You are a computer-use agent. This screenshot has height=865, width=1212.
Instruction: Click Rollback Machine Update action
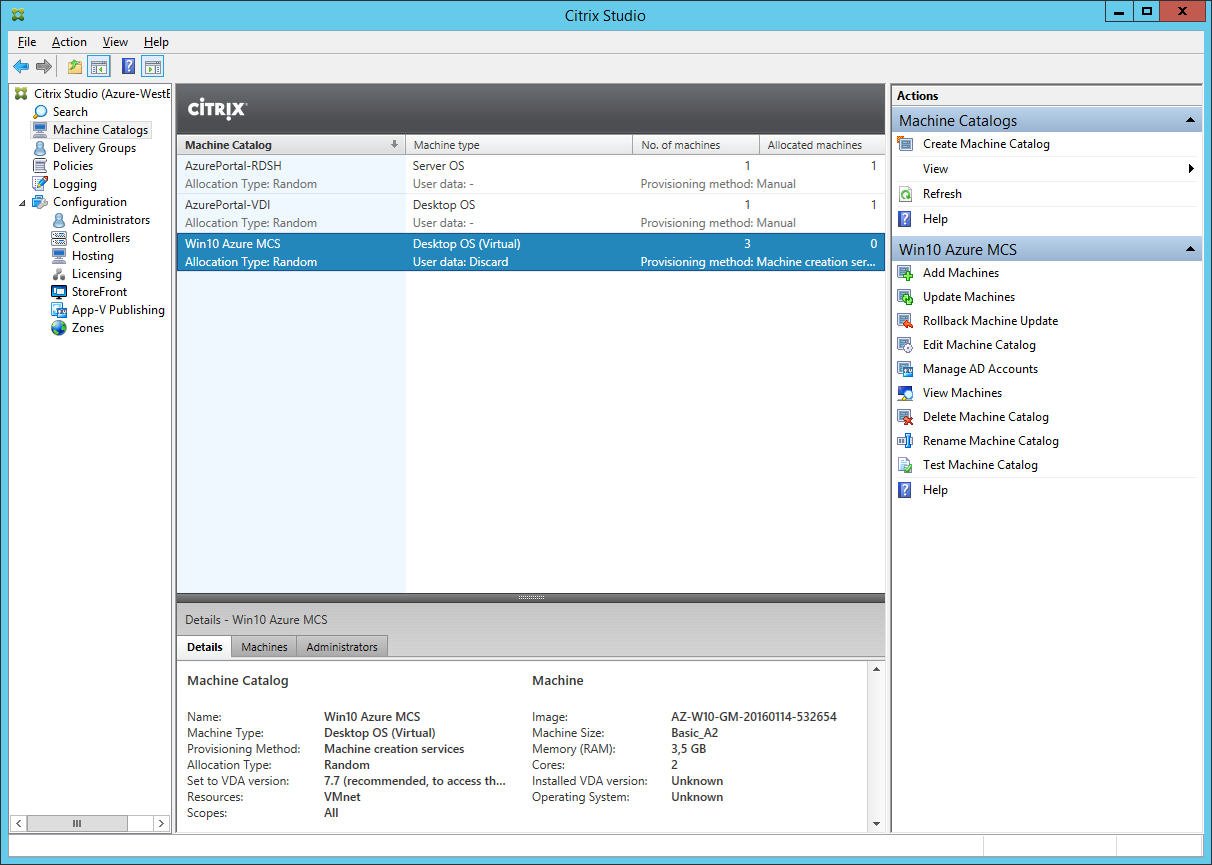pos(990,321)
